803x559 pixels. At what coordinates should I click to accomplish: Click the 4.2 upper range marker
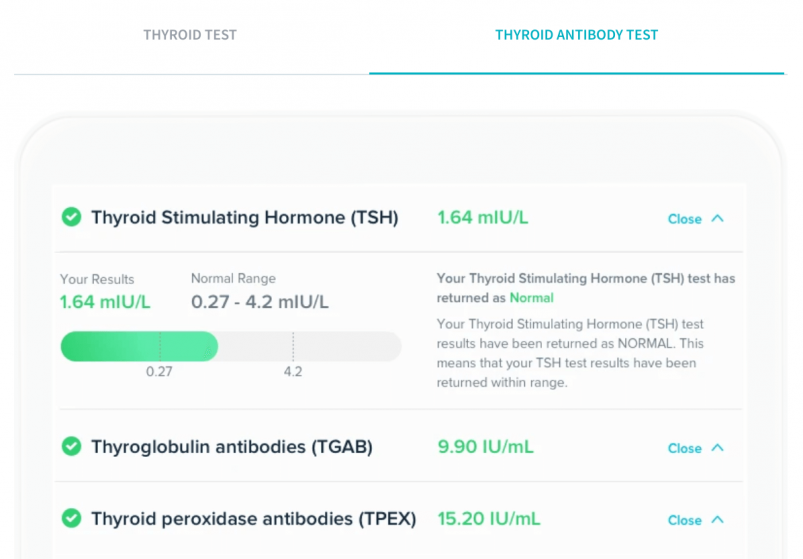tap(293, 371)
